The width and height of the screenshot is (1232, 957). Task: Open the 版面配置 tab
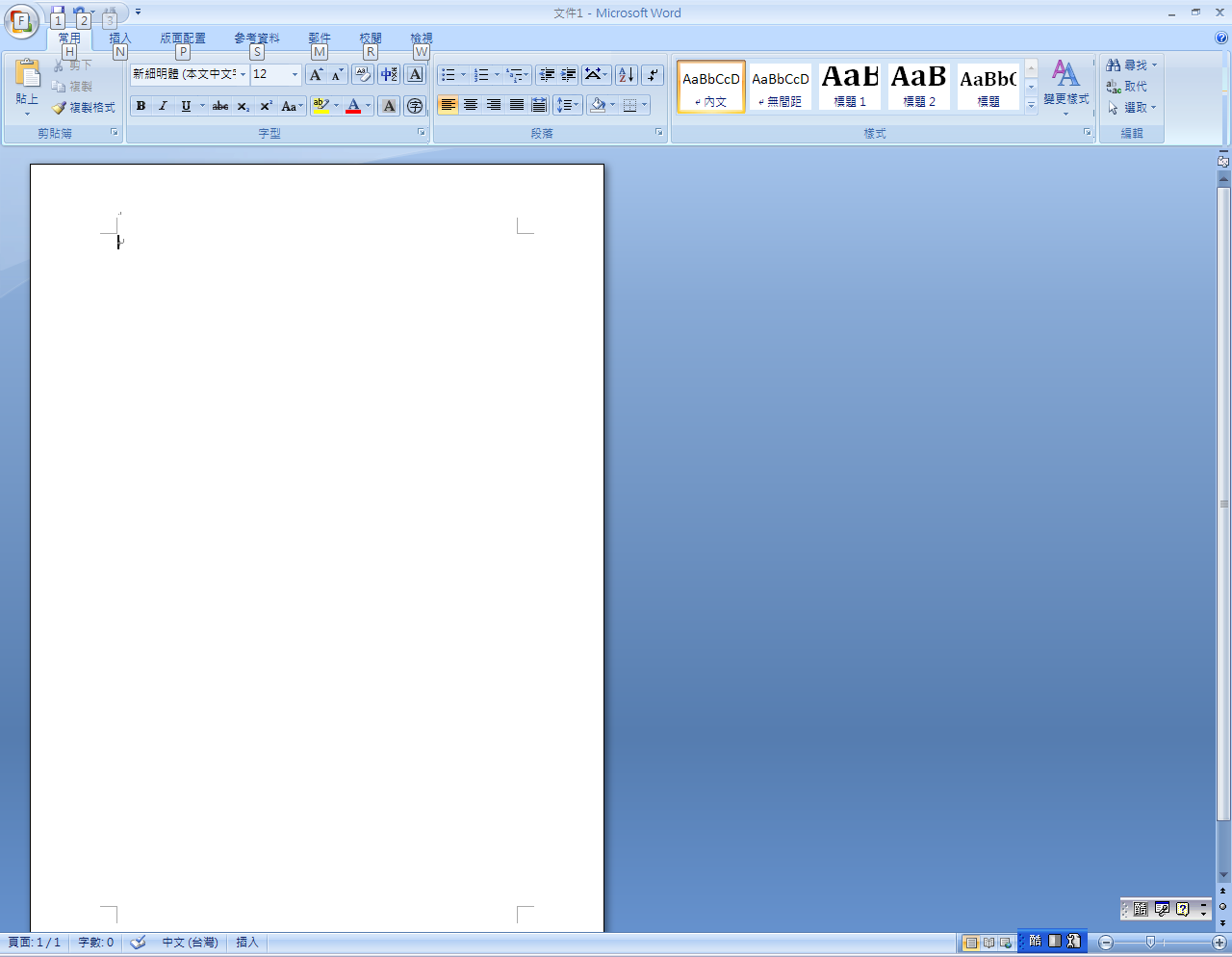183,39
